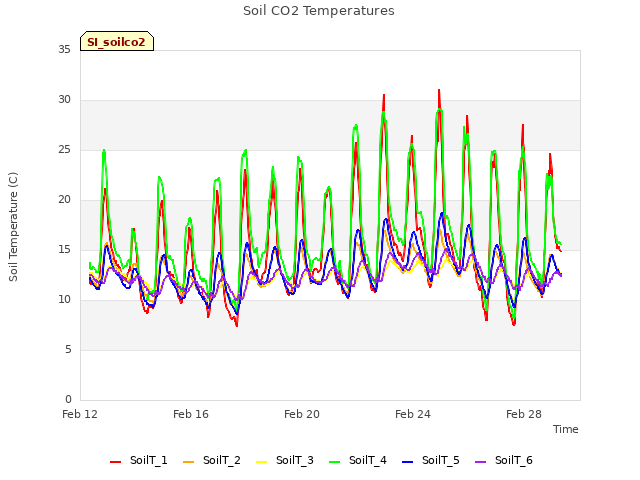Click the 35 y-axis tick label
Image resolution: width=640 pixels, height=480 pixels.
click(64, 50)
